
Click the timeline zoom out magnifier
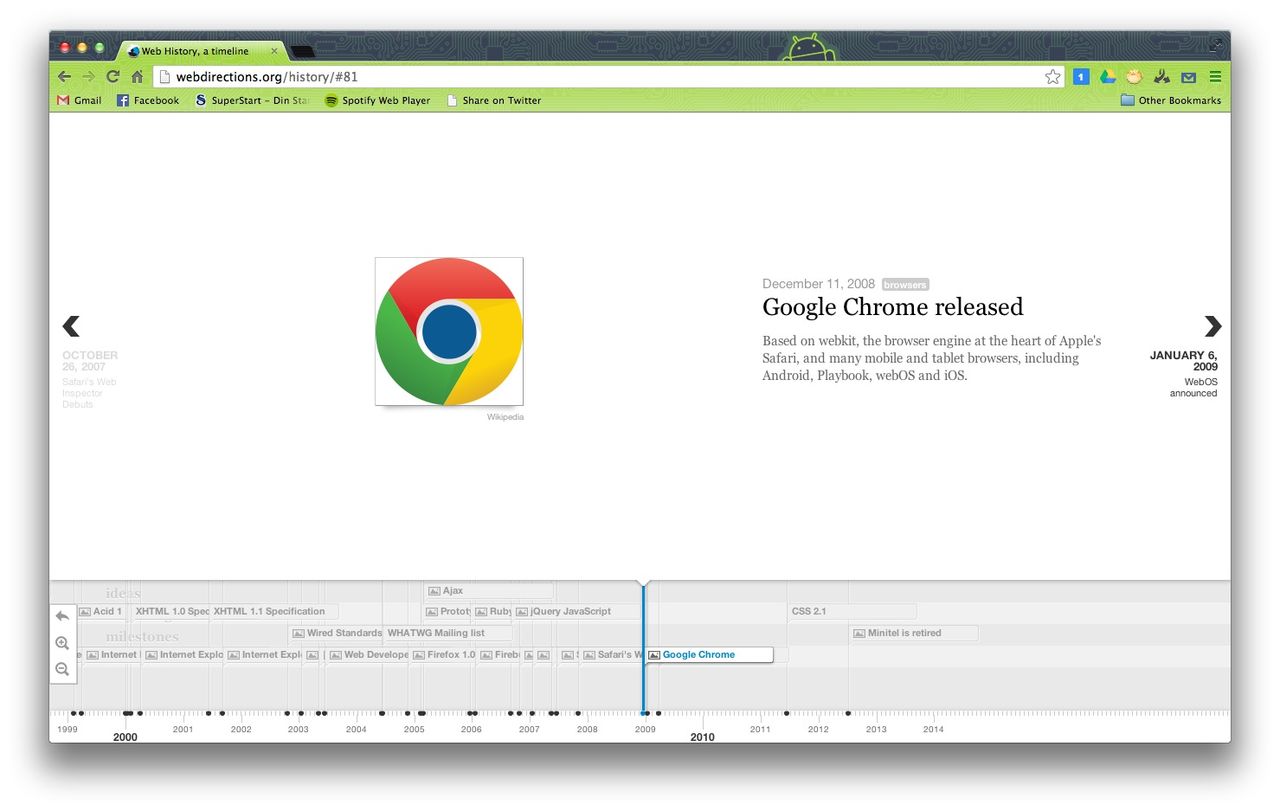point(62,669)
